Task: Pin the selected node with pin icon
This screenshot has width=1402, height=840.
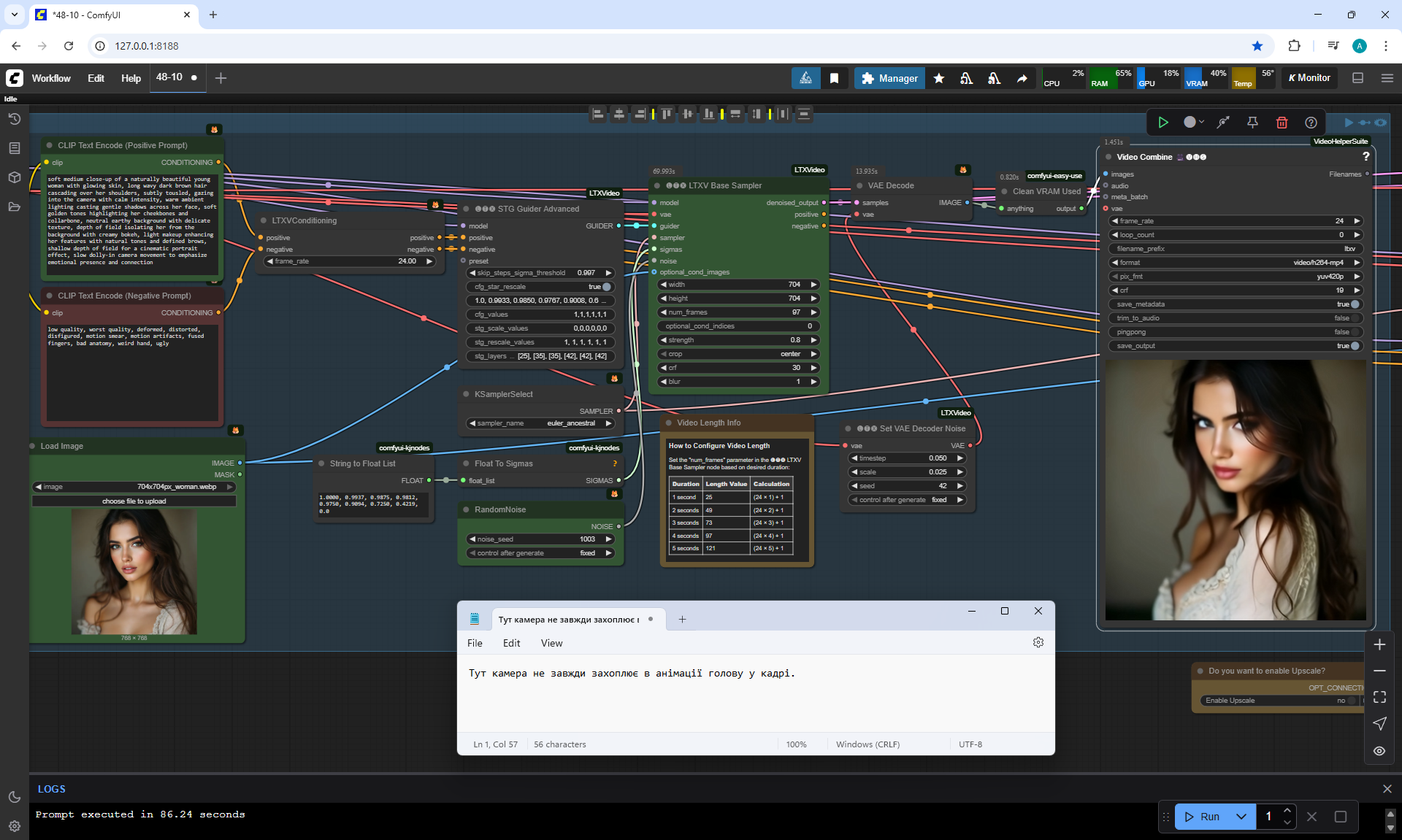Action: pos(1252,123)
